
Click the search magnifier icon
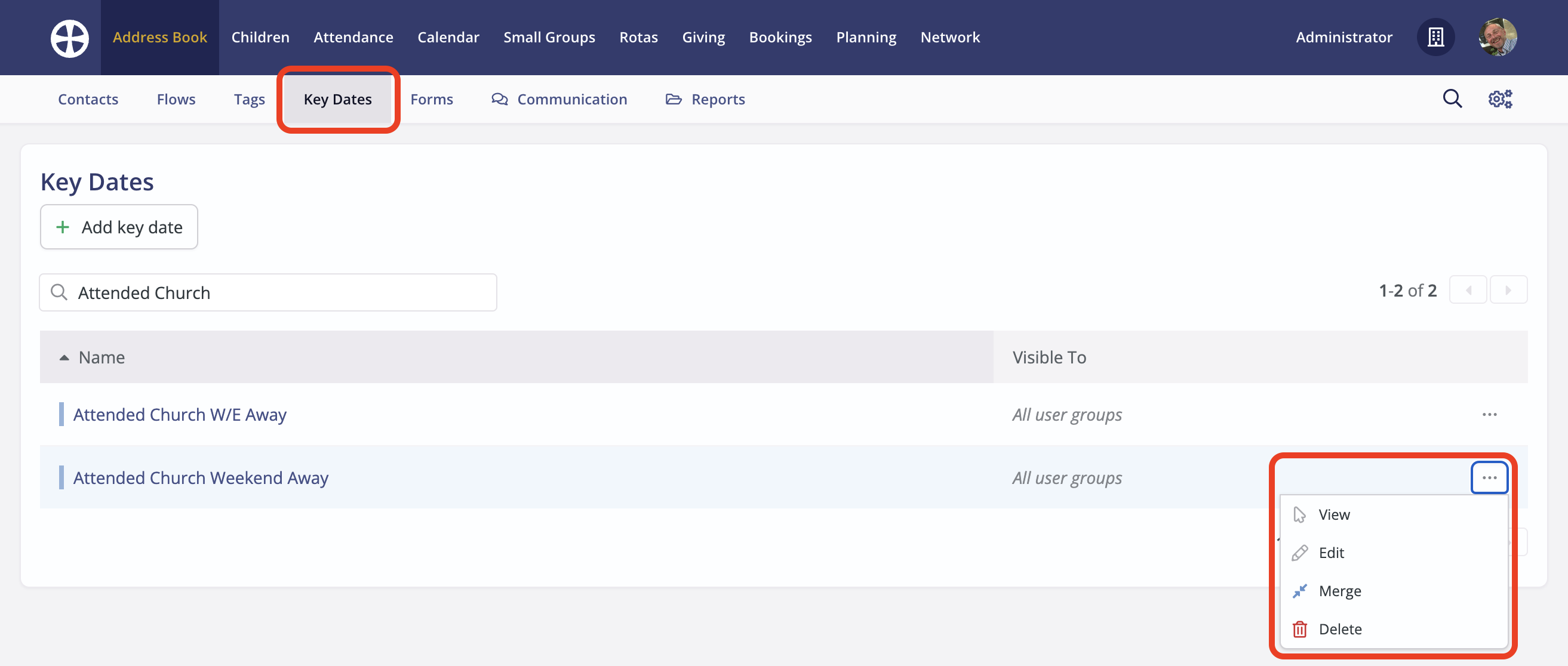point(1452,98)
